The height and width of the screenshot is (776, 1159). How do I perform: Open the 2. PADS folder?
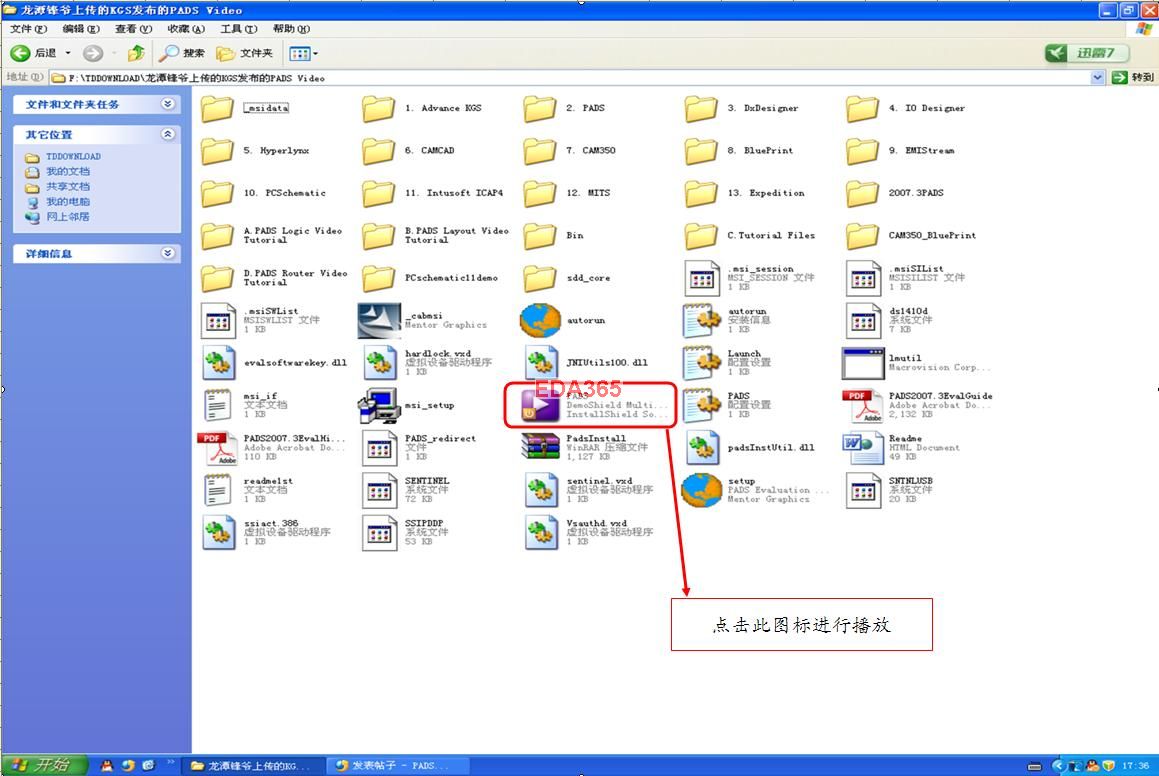pos(565,108)
